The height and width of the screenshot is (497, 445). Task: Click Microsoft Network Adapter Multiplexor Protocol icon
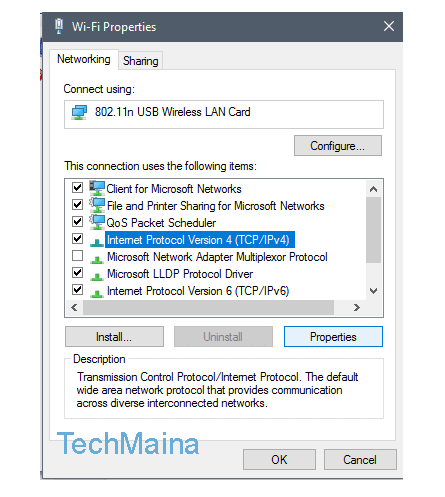click(x=97, y=259)
